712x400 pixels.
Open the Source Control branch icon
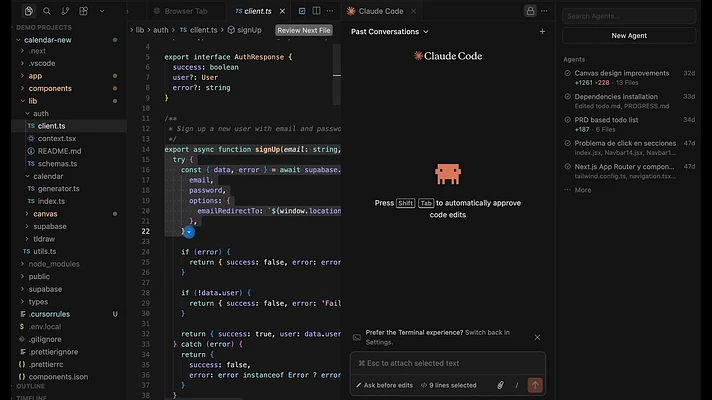(x=65, y=11)
